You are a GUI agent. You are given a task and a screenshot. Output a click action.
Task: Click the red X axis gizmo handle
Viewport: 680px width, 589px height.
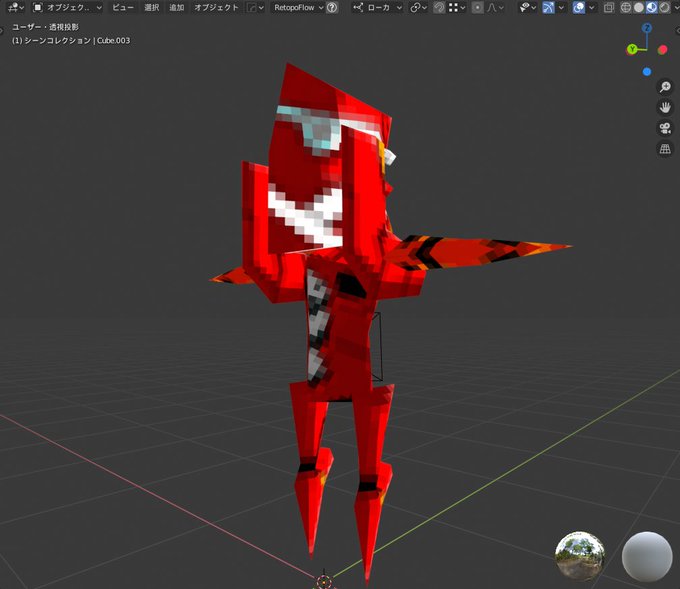click(662, 49)
